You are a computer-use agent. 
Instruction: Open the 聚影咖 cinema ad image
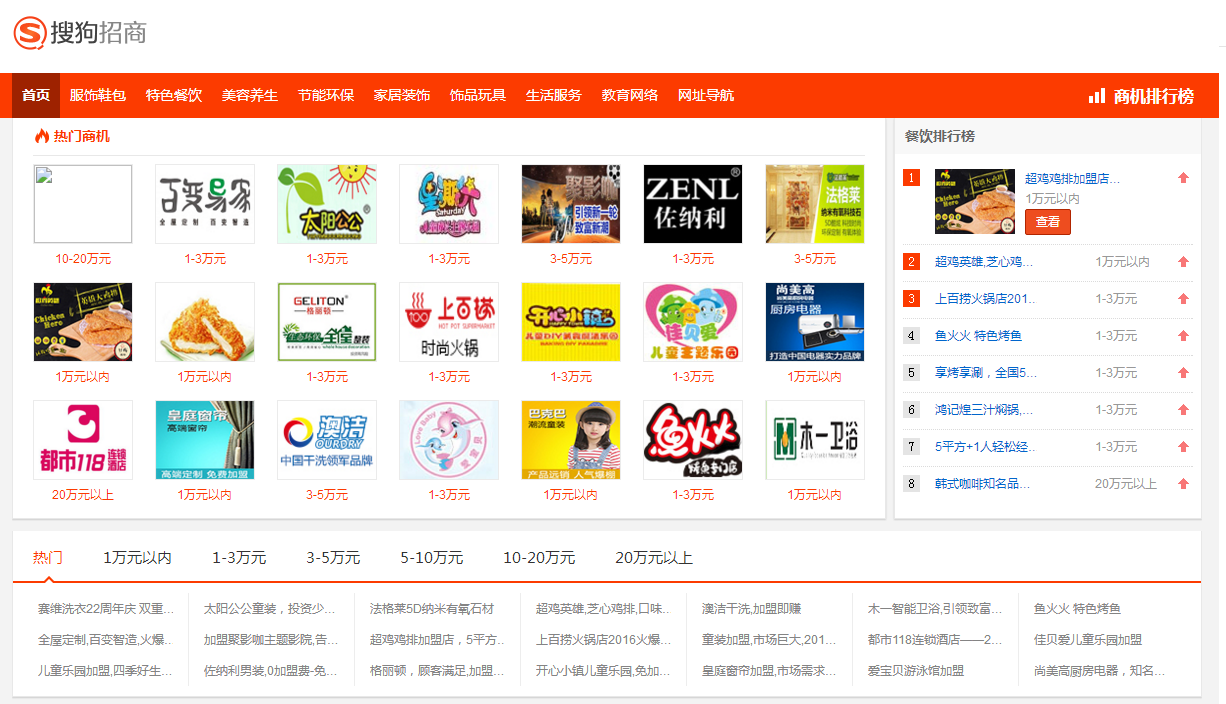coord(571,204)
